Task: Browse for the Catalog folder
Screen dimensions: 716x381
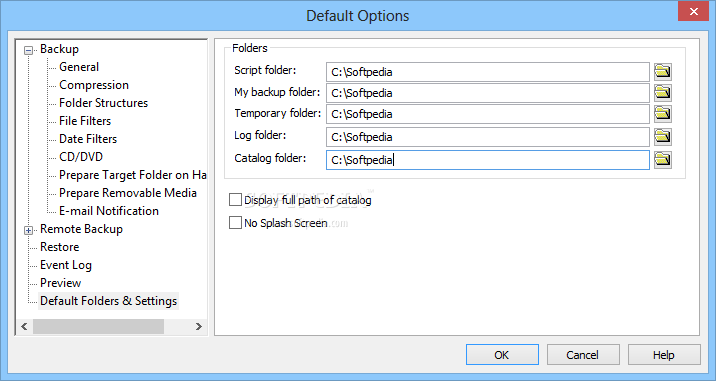Action: point(663,159)
